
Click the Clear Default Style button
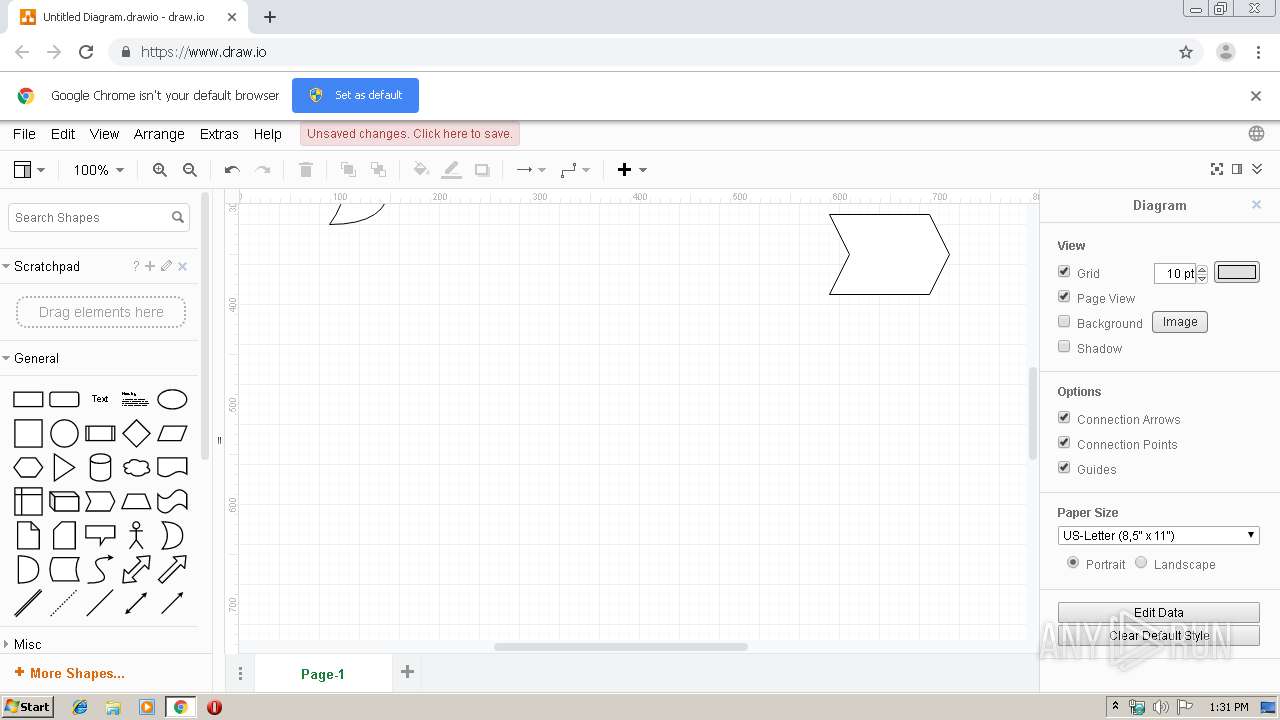click(x=1159, y=635)
